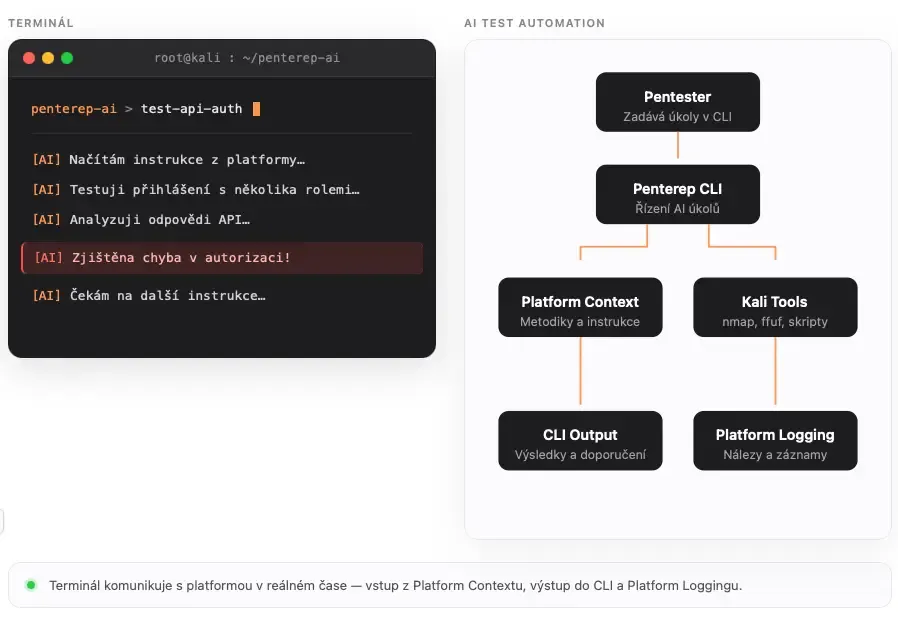Select the Platform Logging node

(775, 440)
